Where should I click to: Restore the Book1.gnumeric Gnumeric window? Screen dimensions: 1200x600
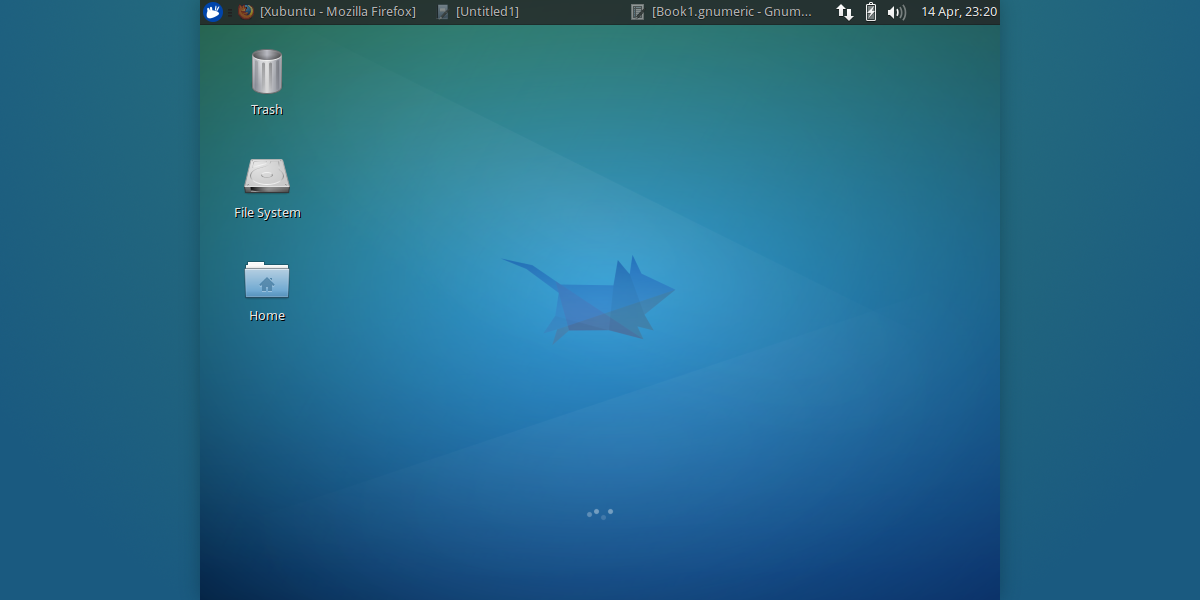pos(722,12)
